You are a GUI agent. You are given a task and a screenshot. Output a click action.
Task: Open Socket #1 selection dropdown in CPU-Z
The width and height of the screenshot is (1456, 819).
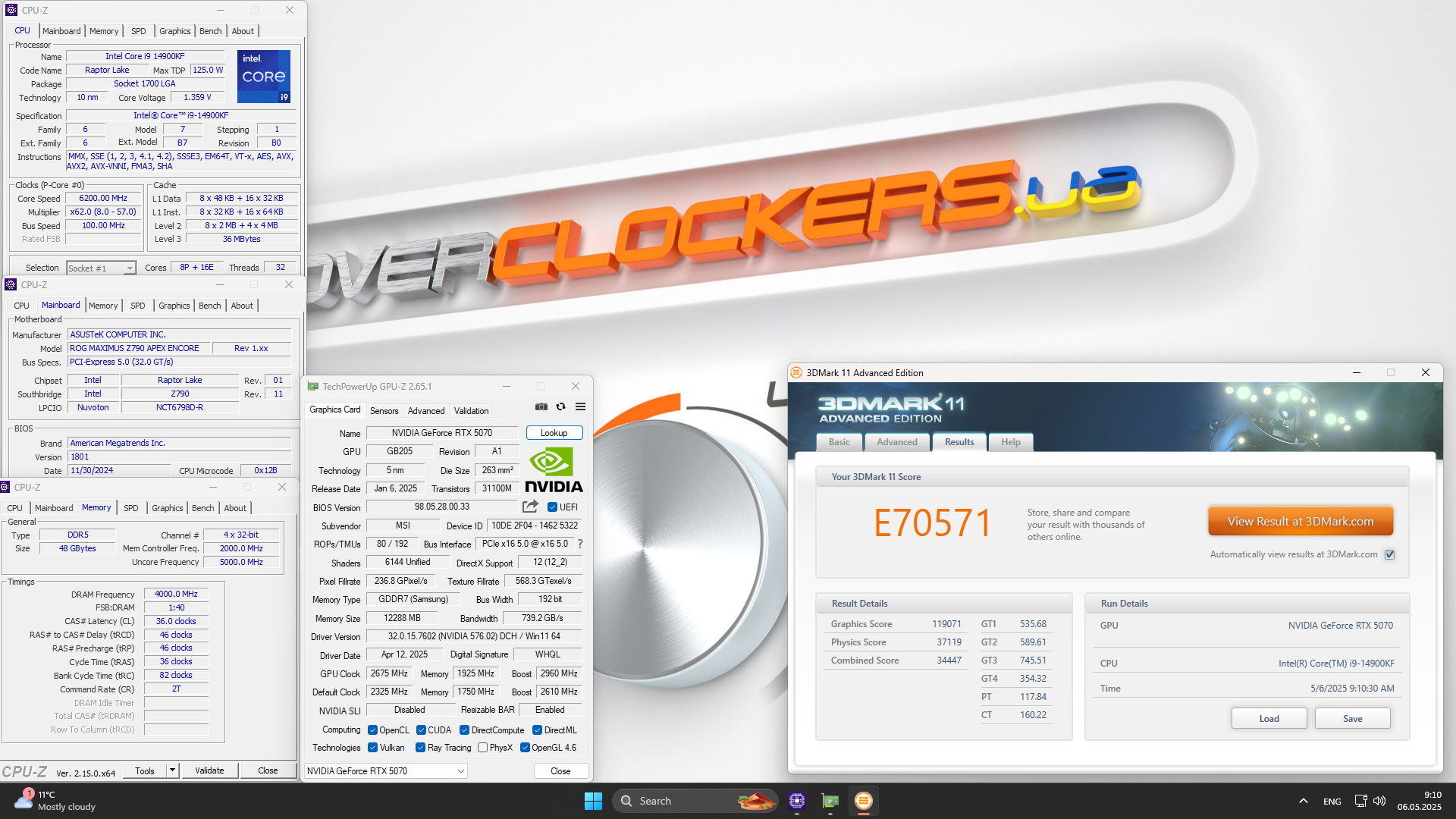pos(101,268)
